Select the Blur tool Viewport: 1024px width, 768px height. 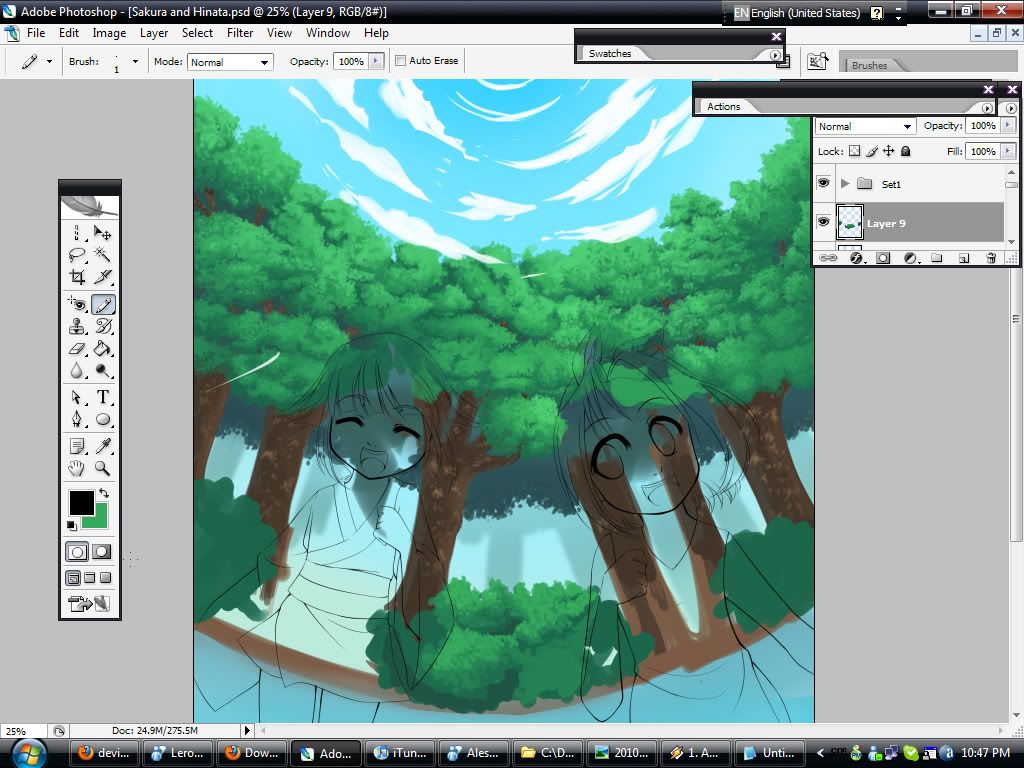coord(77,371)
